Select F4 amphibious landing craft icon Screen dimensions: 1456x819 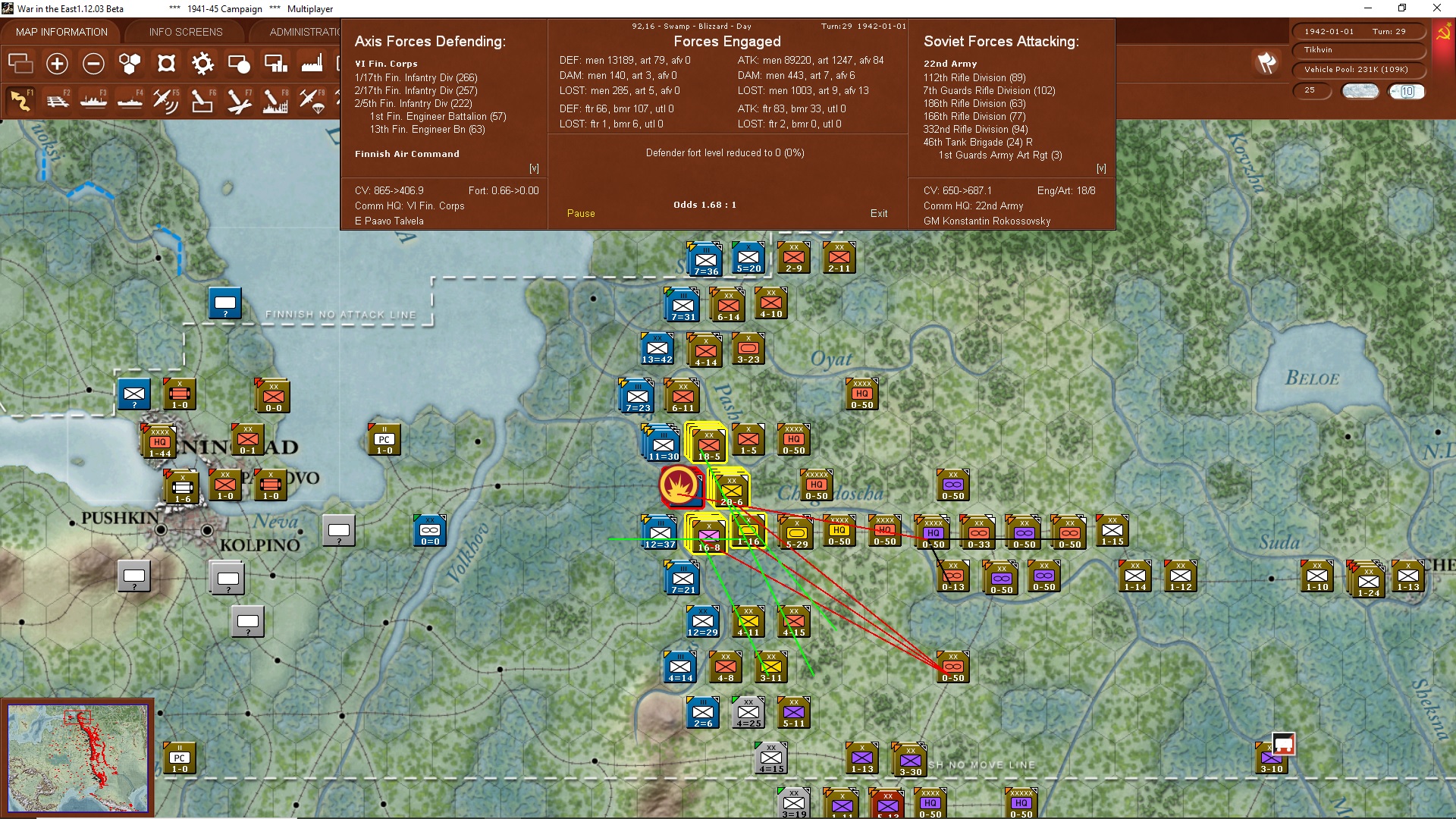[130, 100]
